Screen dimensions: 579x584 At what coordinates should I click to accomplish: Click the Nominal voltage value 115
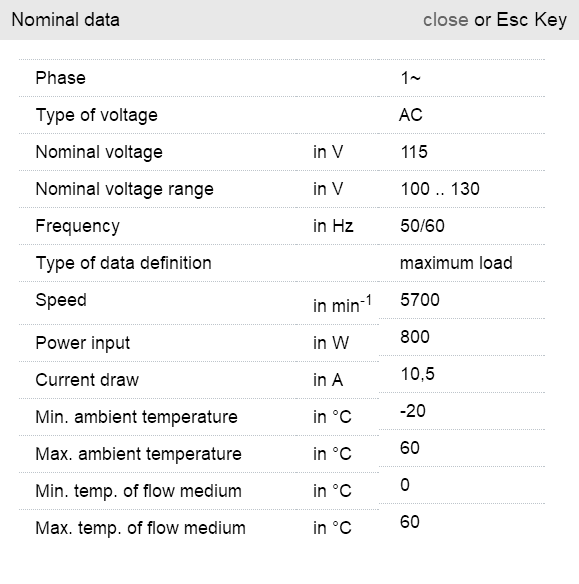(414, 152)
